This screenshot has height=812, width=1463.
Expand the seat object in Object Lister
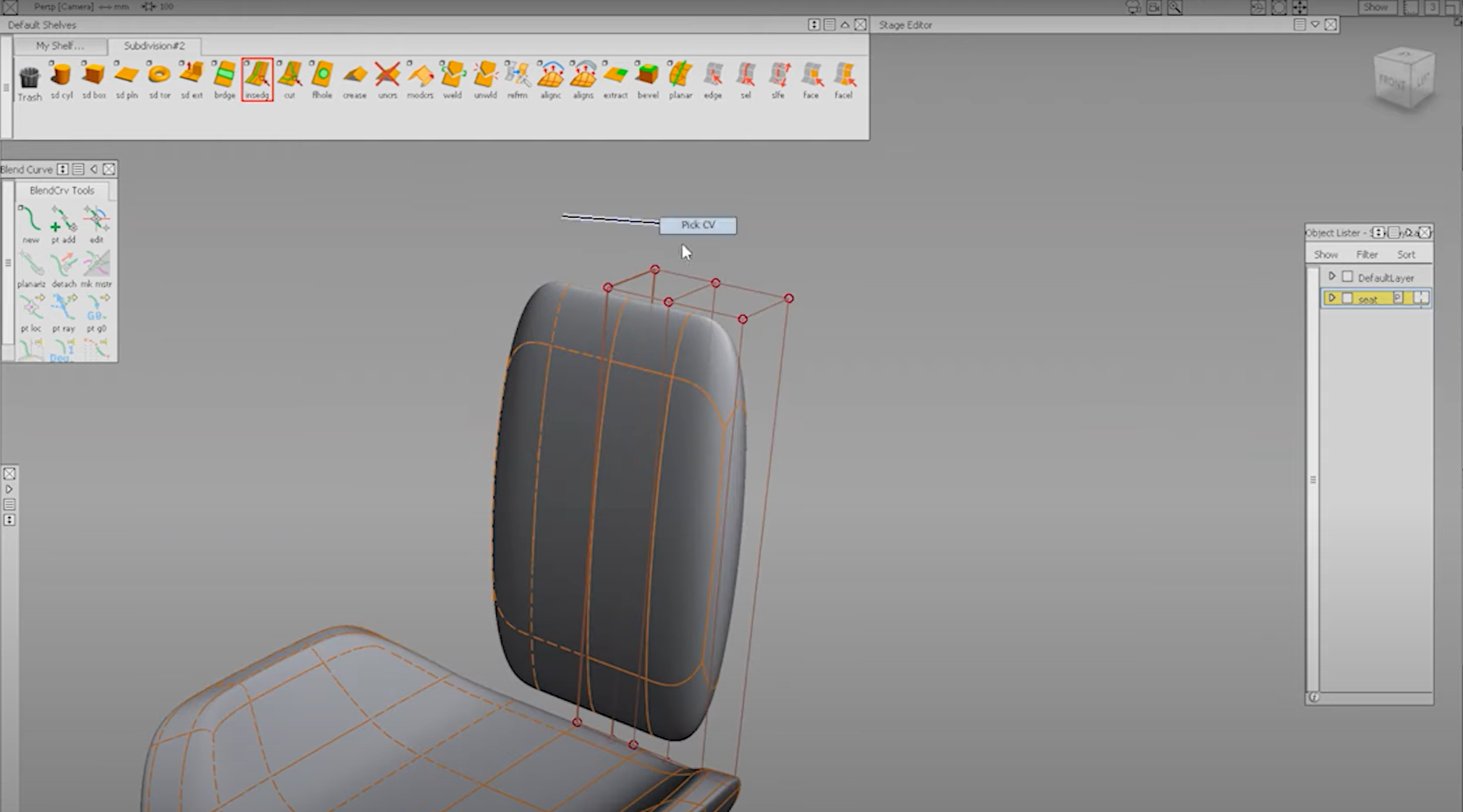point(1332,298)
